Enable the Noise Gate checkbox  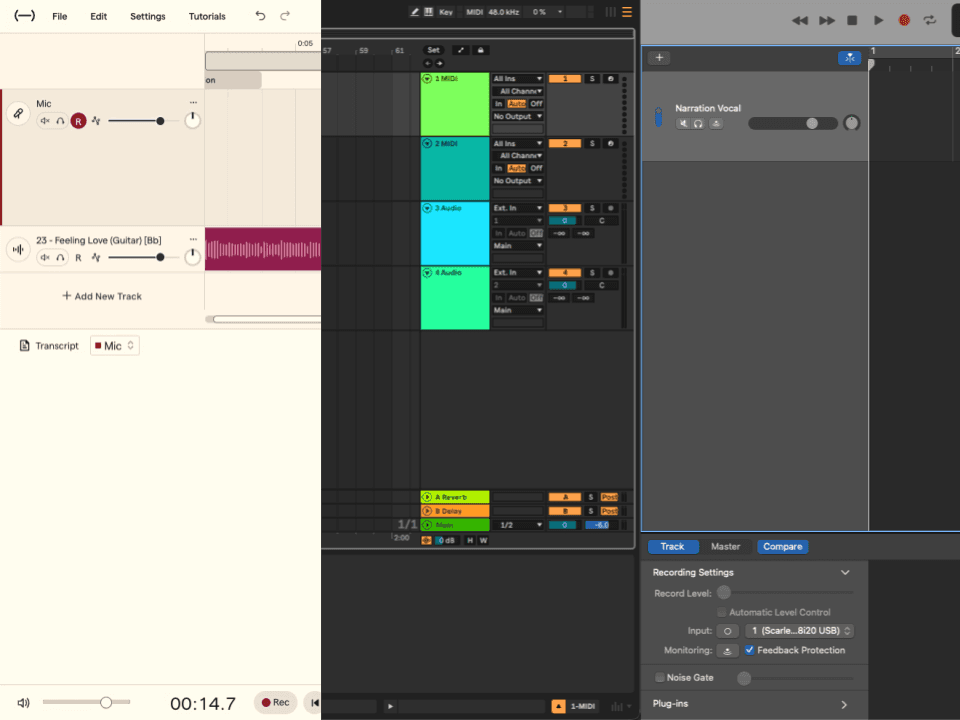click(x=659, y=677)
